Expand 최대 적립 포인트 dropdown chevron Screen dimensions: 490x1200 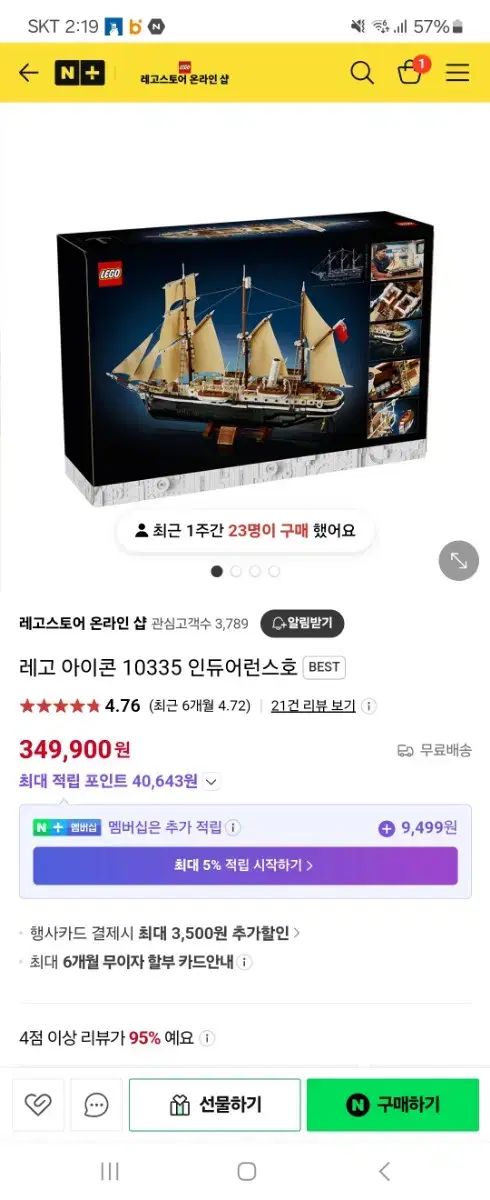[211, 782]
